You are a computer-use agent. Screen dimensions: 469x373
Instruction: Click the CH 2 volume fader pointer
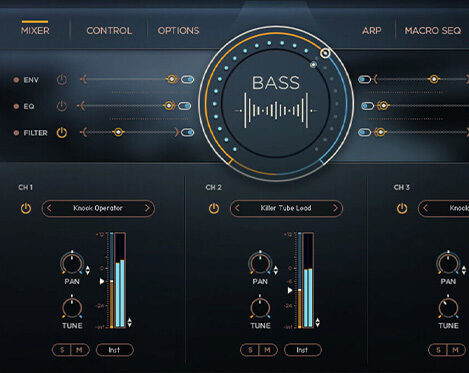coord(290,290)
